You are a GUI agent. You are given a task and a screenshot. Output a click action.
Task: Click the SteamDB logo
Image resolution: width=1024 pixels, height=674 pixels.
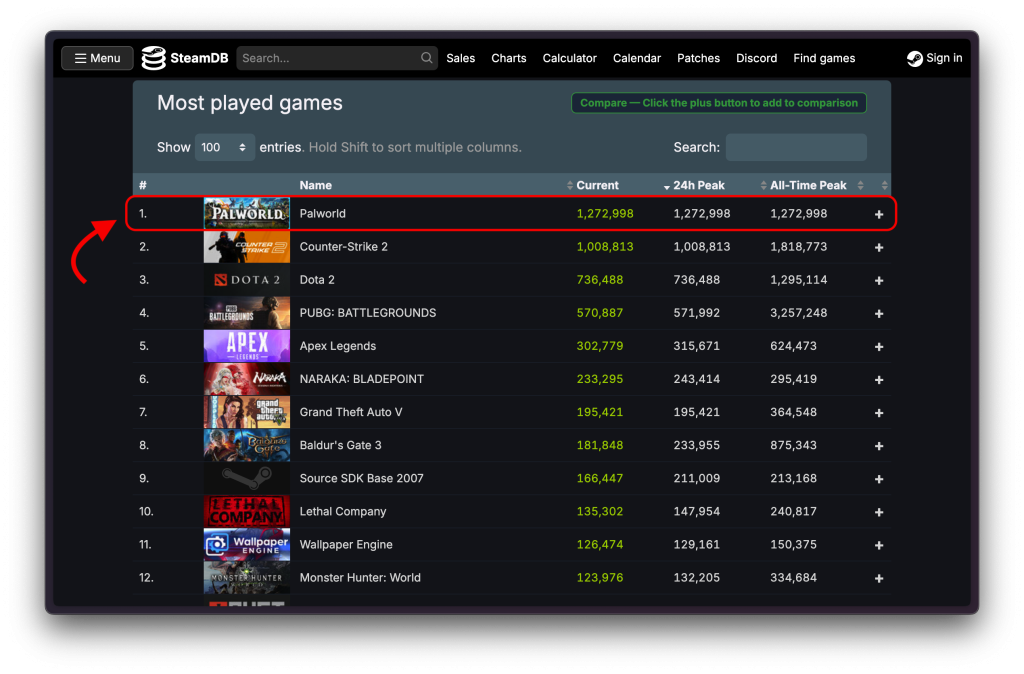[185, 58]
